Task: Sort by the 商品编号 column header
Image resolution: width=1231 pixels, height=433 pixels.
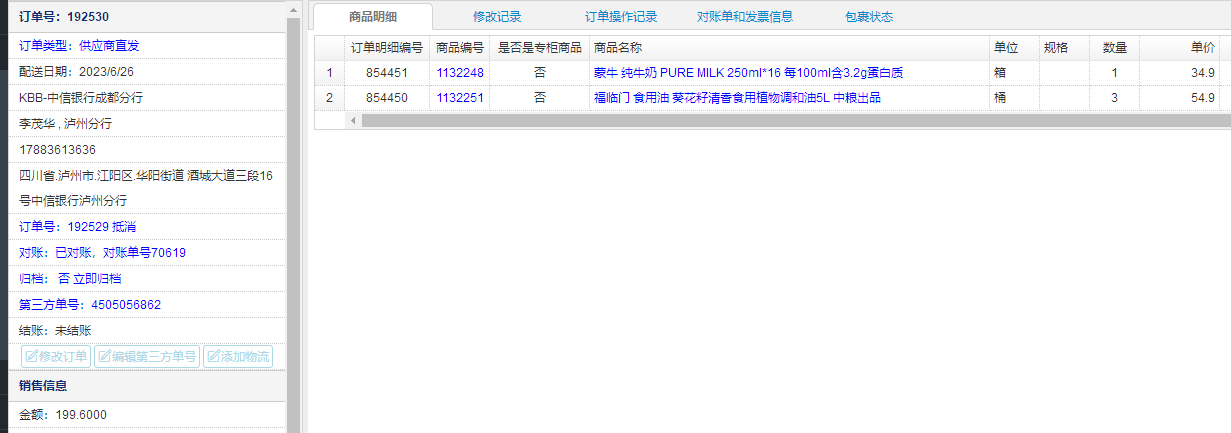Action: pyautogui.click(x=460, y=48)
